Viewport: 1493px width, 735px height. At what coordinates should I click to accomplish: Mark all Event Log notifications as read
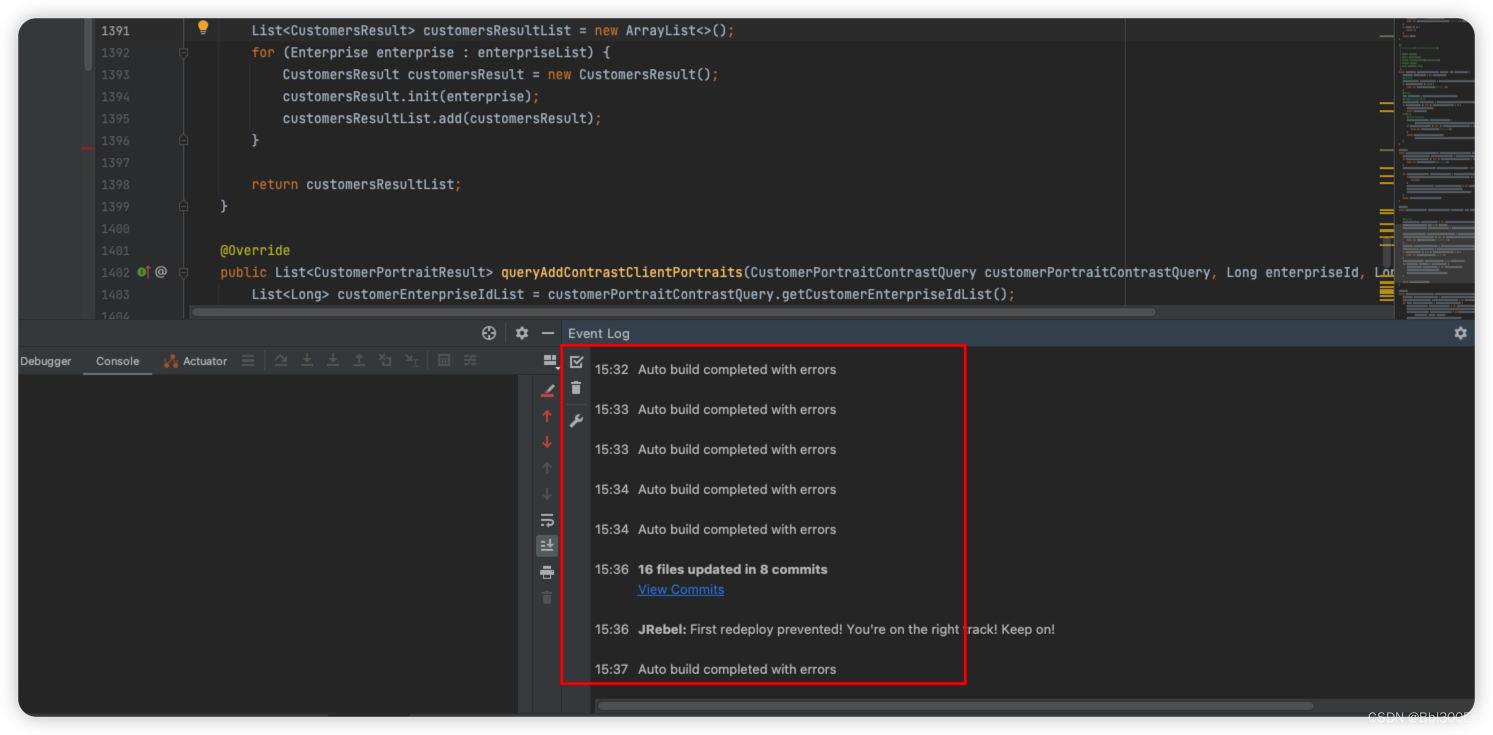(576, 362)
